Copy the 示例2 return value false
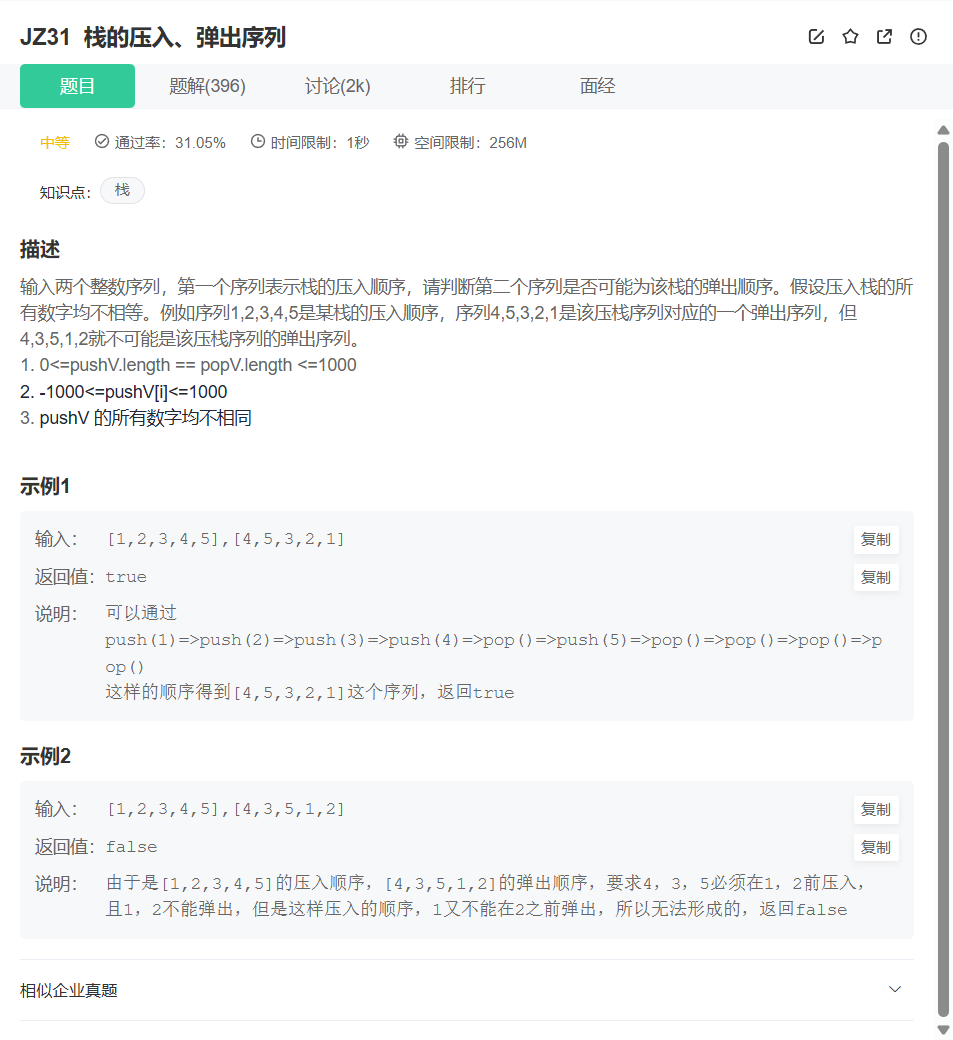The image size is (953, 1040). click(x=875, y=848)
